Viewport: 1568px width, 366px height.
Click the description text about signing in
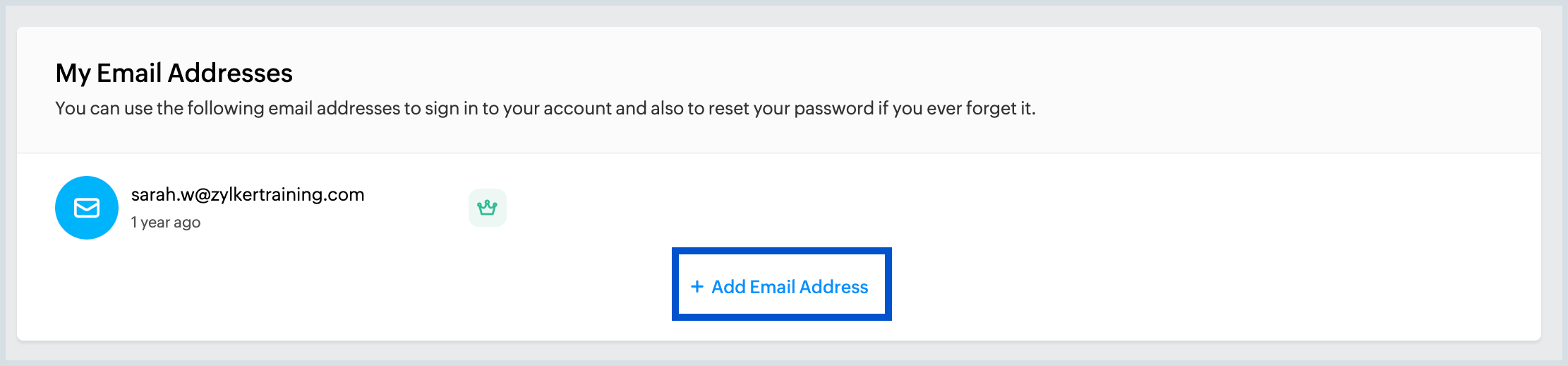click(545, 108)
